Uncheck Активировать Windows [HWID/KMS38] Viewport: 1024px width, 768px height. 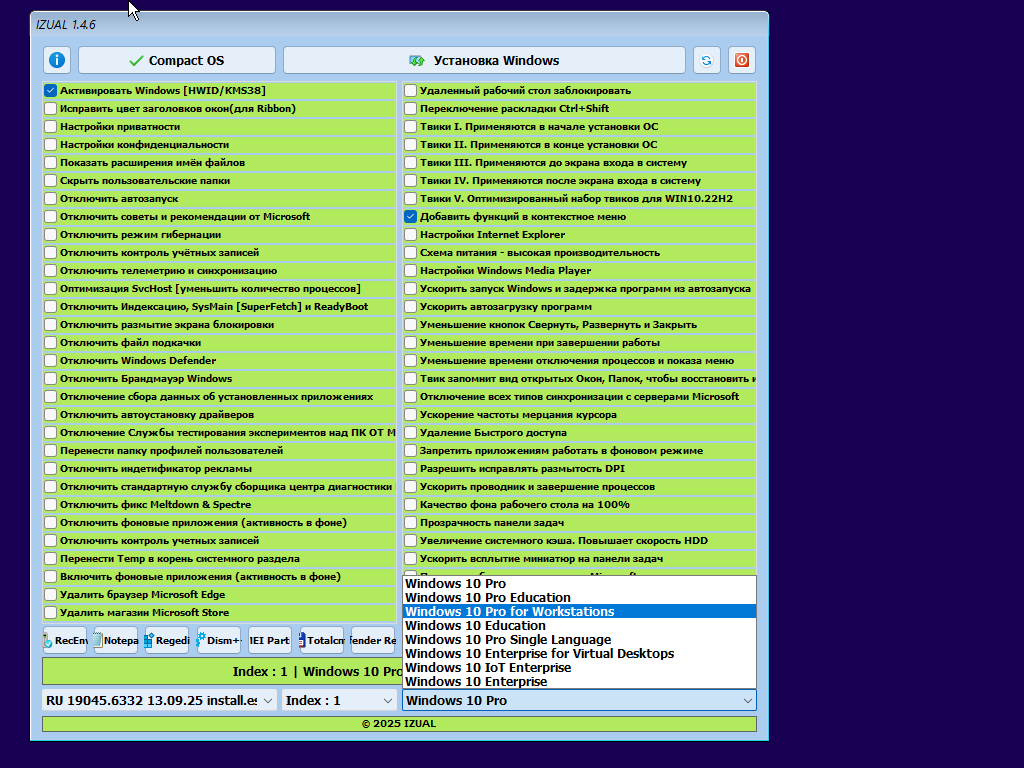[51, 91]
